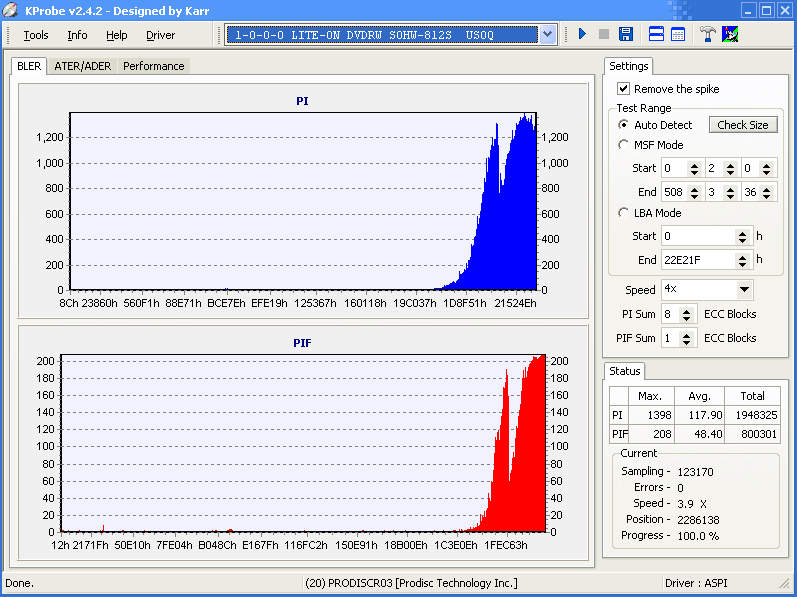Viewport: 797px width, 597px height.
Task: Switch to the Performance tab
Action: 154,66
